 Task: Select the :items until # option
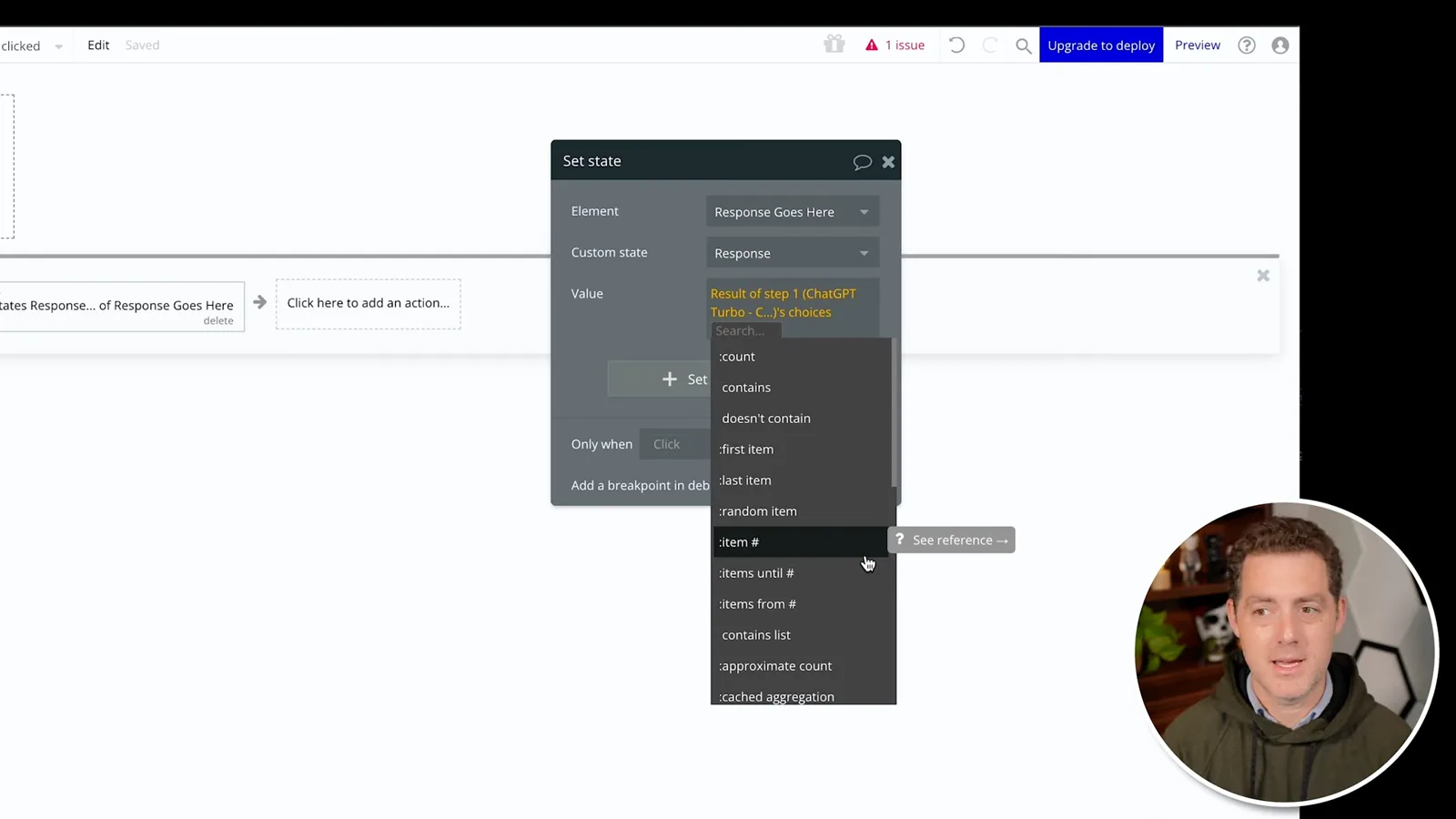point(801,573)
